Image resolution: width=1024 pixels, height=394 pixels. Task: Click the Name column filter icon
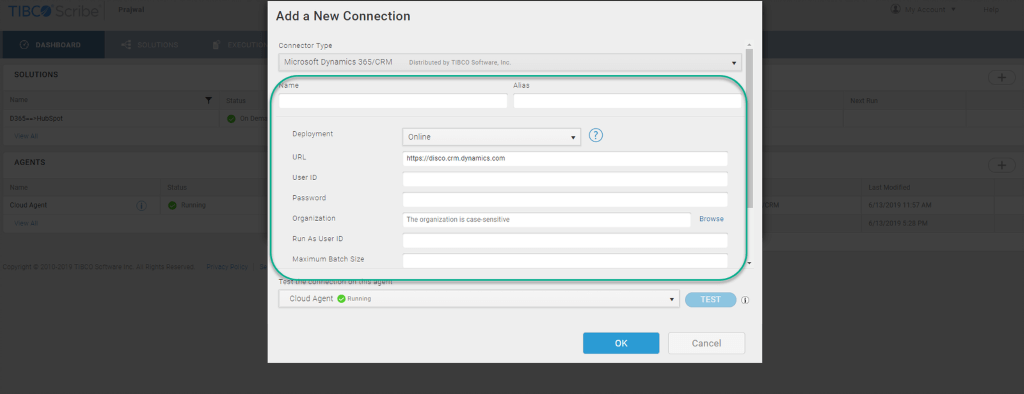(208, 101)
